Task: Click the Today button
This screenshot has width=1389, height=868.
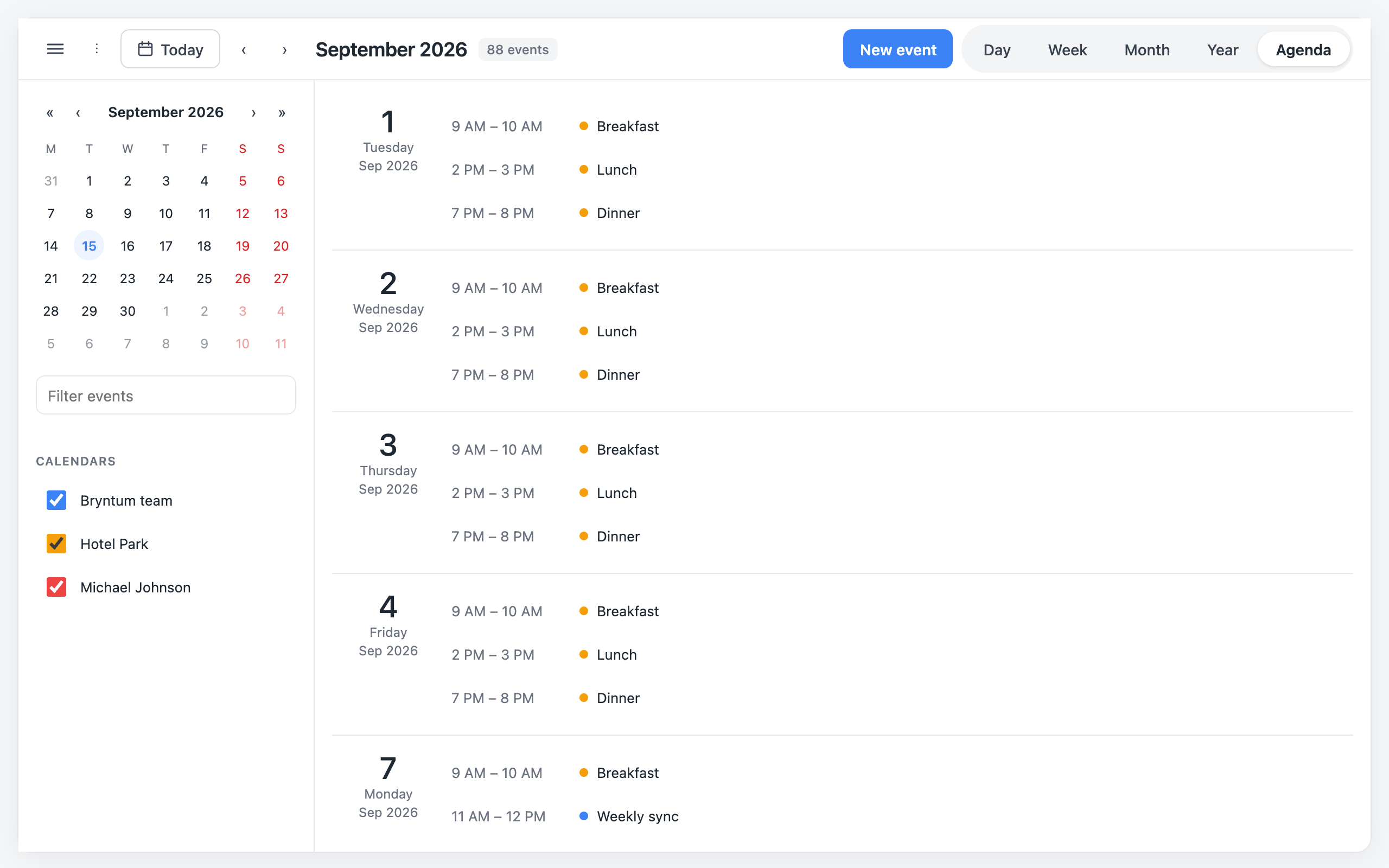Action: [x=170, y=49]
